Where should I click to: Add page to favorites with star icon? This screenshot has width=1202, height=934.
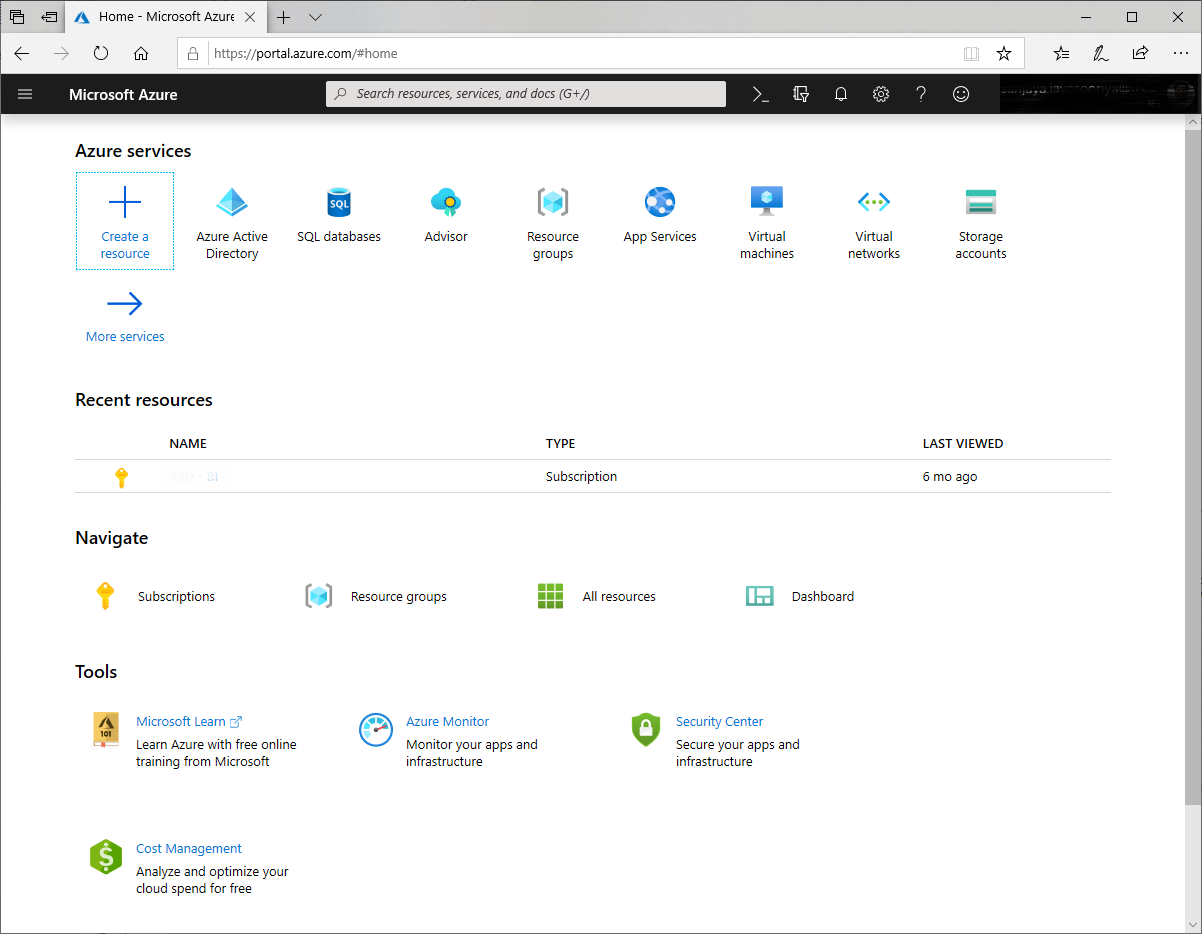coord(1004,53)
